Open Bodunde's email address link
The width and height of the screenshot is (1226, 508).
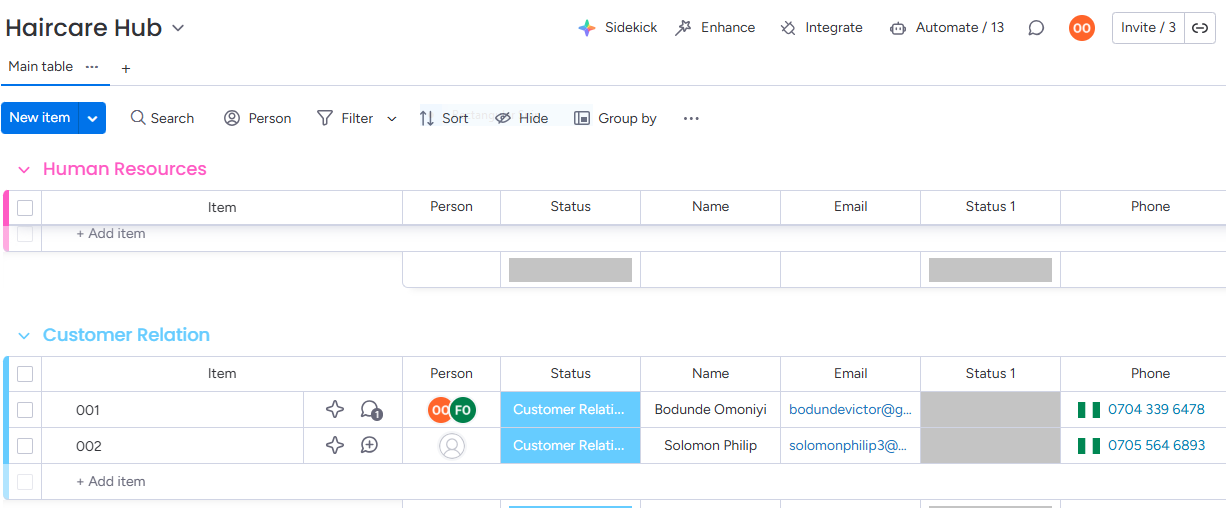point(850,410)
